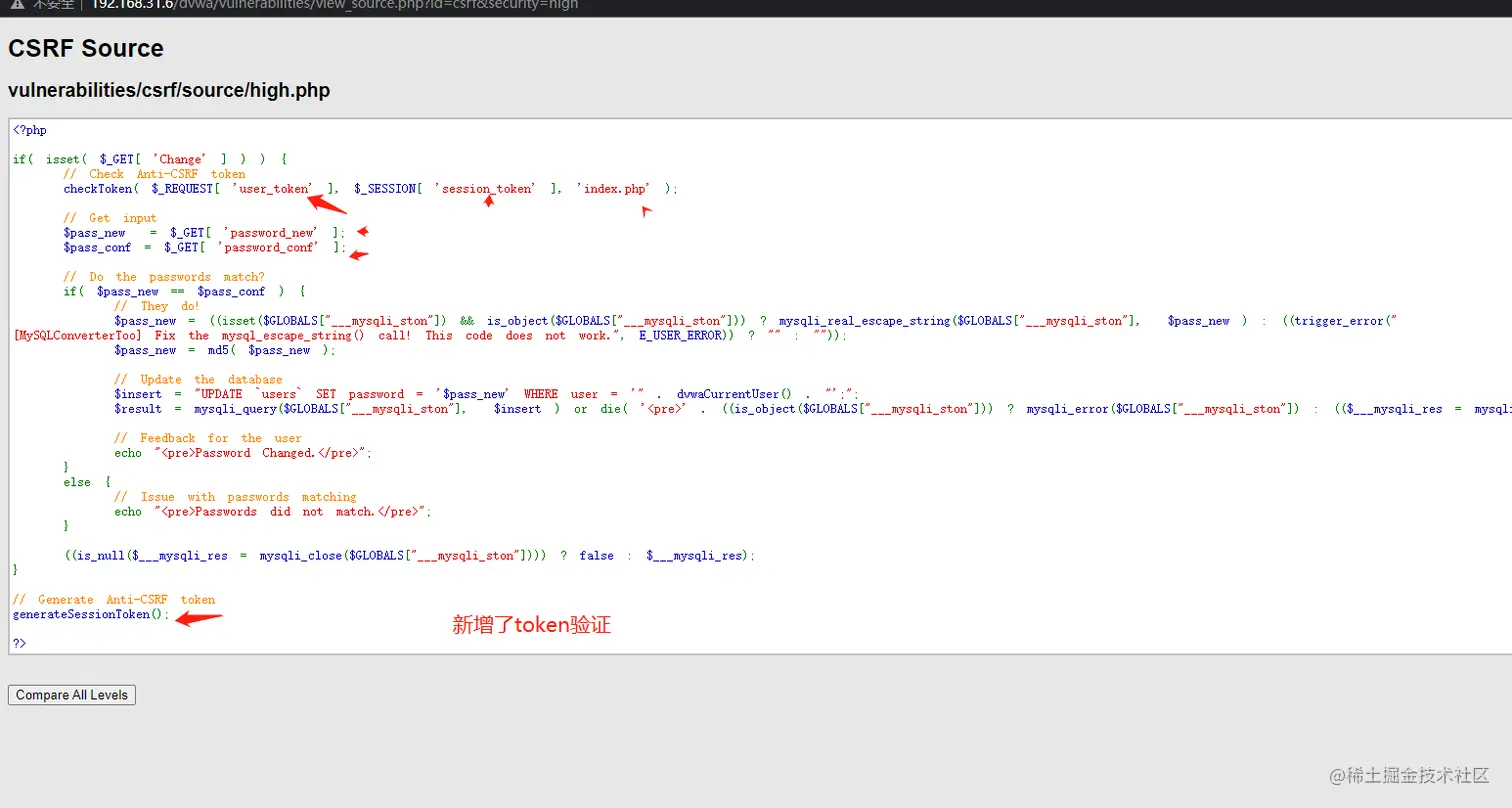Click the 'Check Anti-CSRF token' comment

(154, 174)
